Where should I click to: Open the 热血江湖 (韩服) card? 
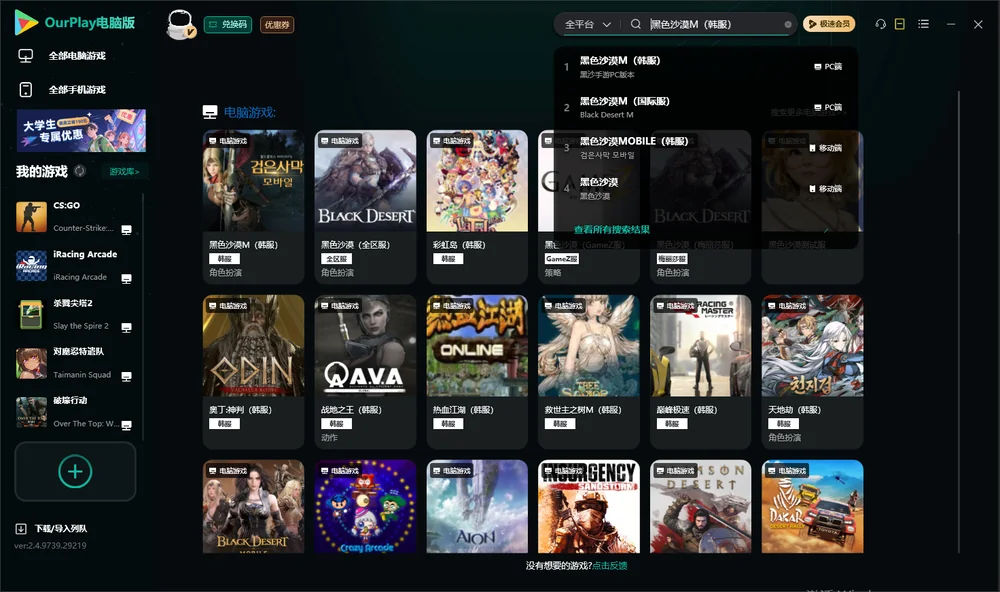pyautogui.click(x=477, y=371)
